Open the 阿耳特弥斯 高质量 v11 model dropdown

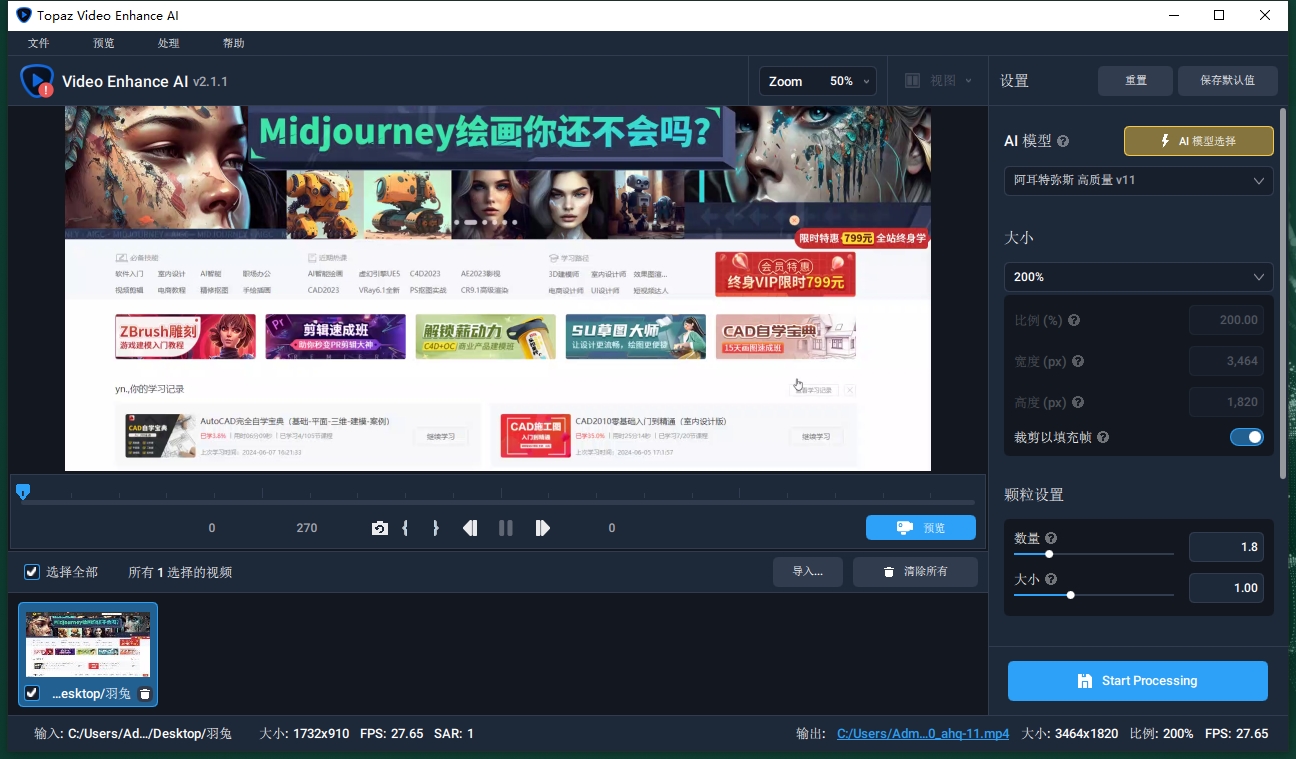click(1139, 181)
